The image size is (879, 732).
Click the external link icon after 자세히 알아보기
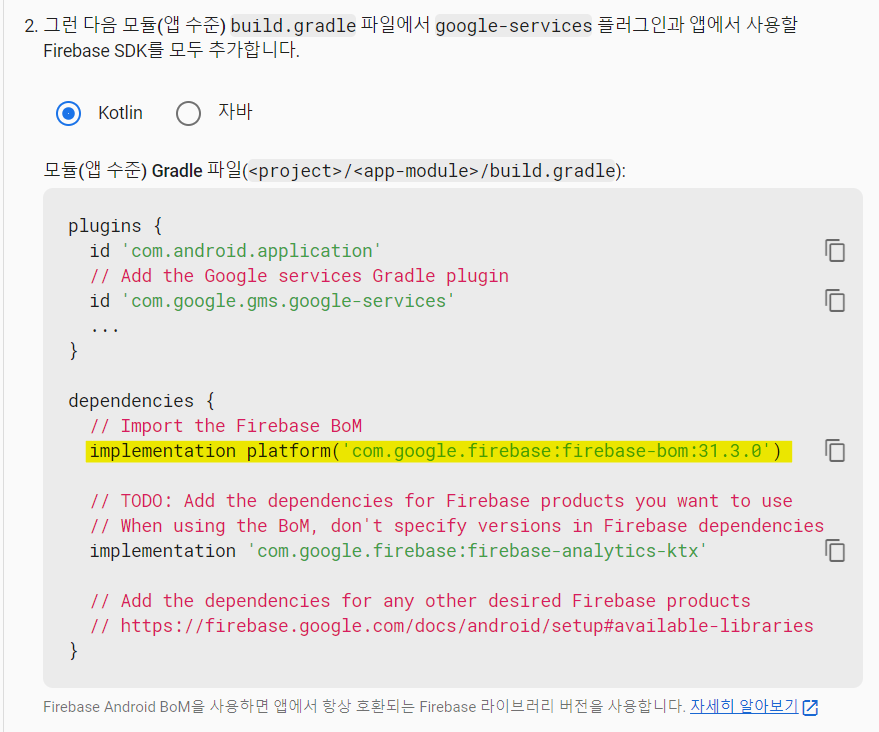pyautogui.click(x=810, y=707)
